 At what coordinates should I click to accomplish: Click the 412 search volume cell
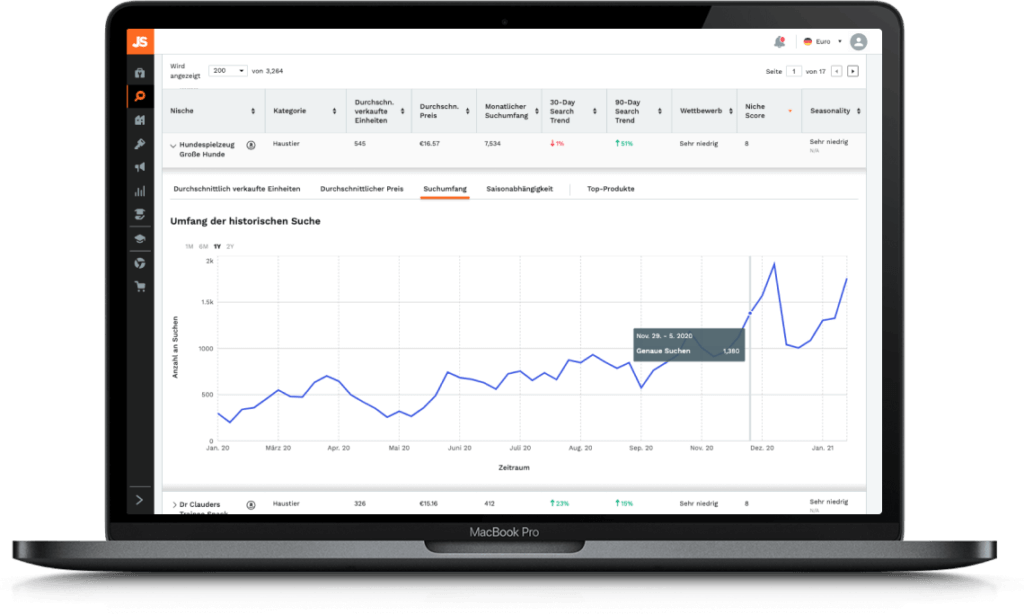[x=490, y=504]
